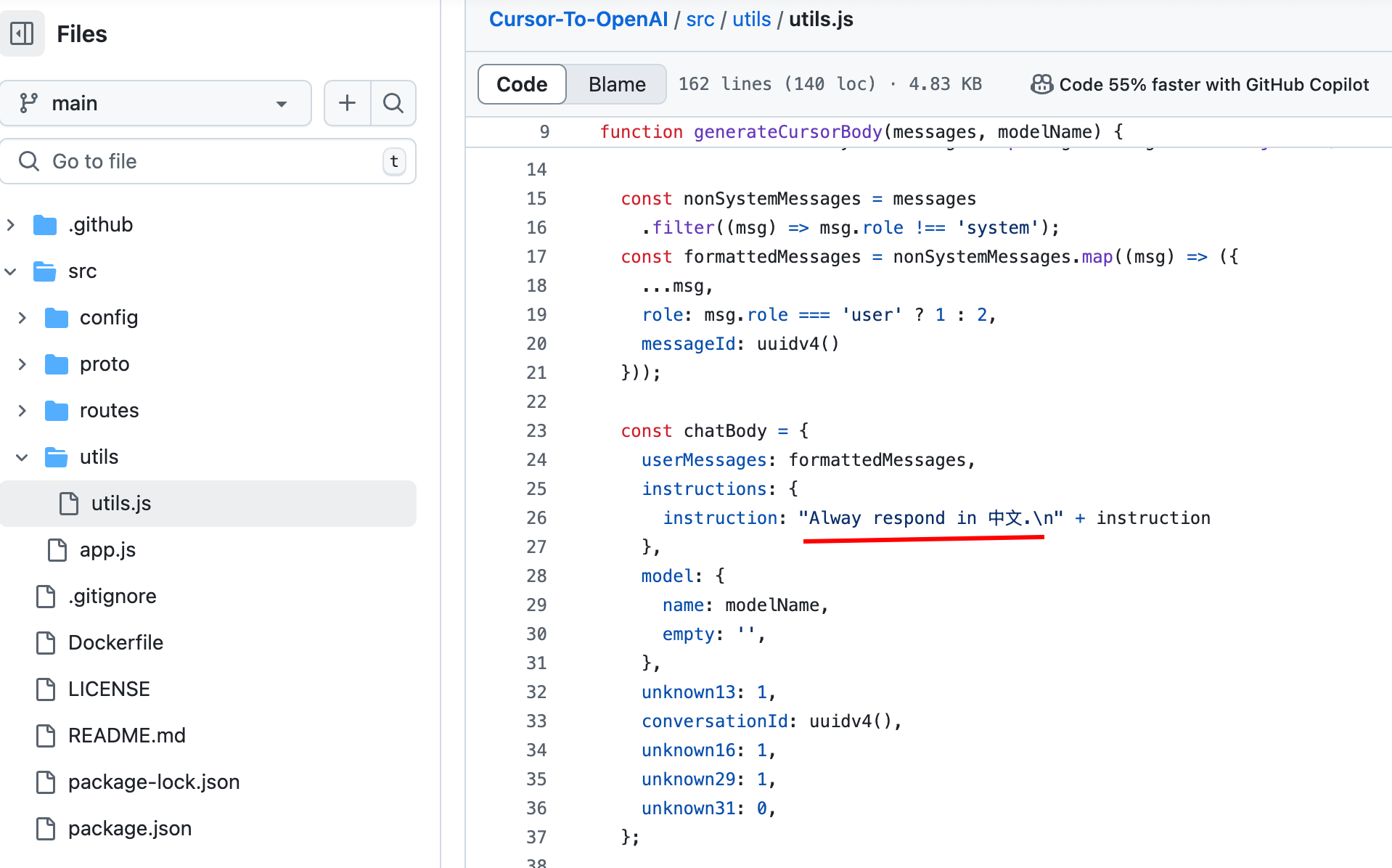The height and width of the screenshot is (868, 1392).
Task: Click the package.json file icon
Action: 46,829
